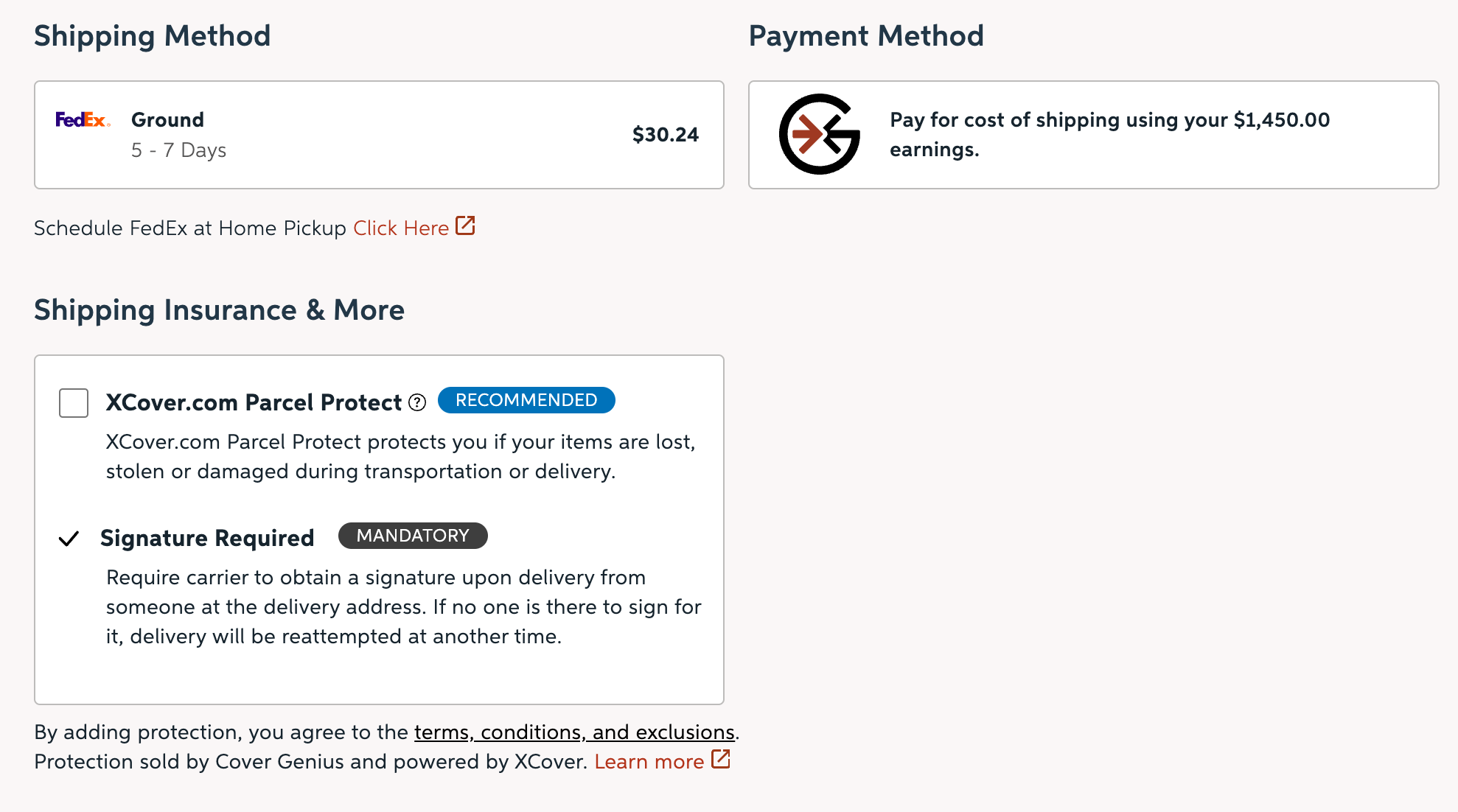Screen dimensions: 1458x812
Task: Click the Learn more link about XCover
Action: [x=649, y=761]
